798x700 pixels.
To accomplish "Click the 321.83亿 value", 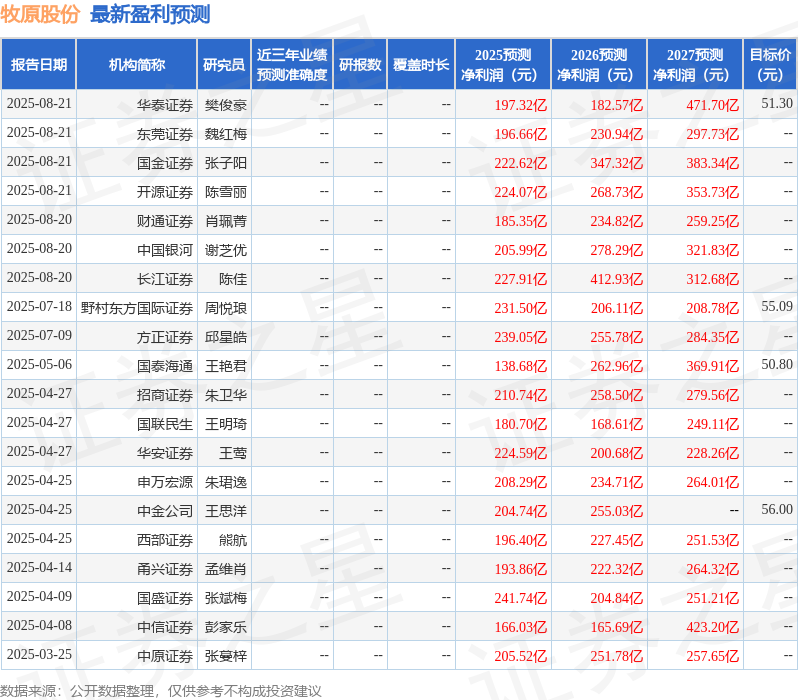I will 712,250.
